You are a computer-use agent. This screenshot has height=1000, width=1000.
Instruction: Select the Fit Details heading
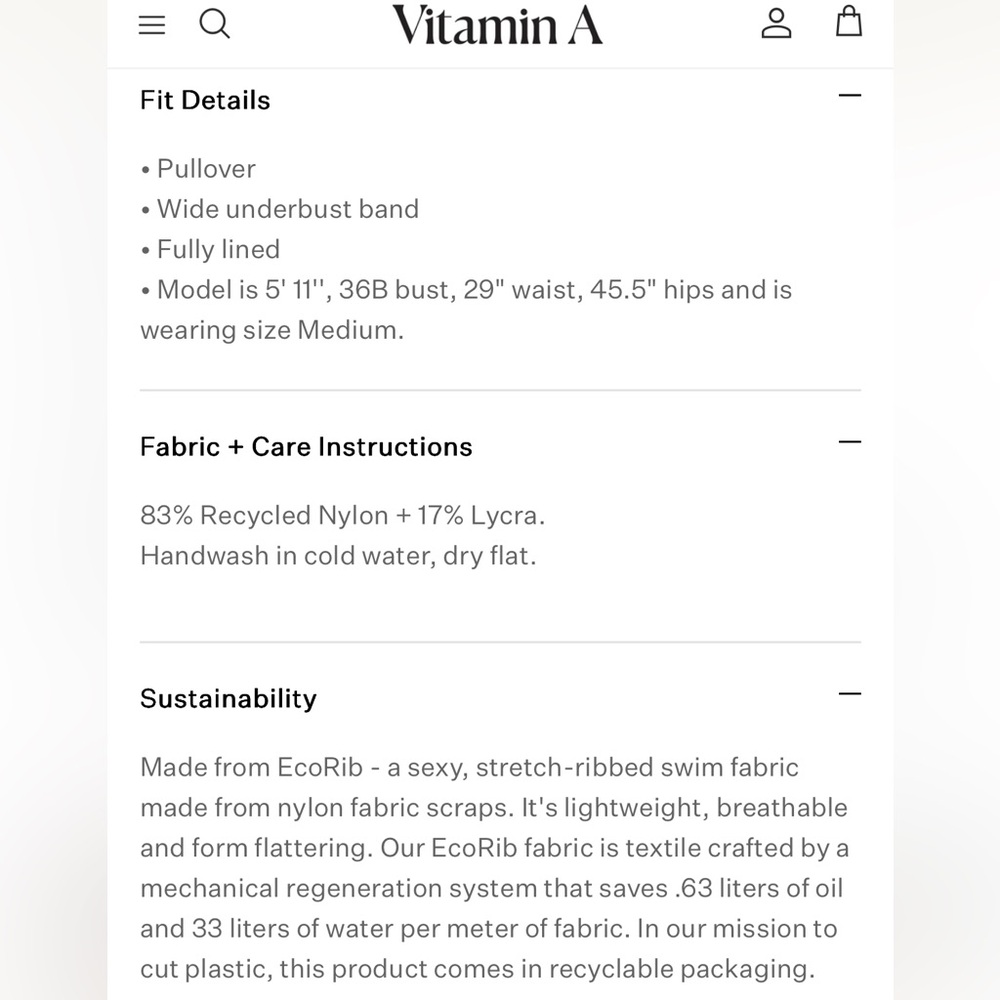(x=205, y=100)
